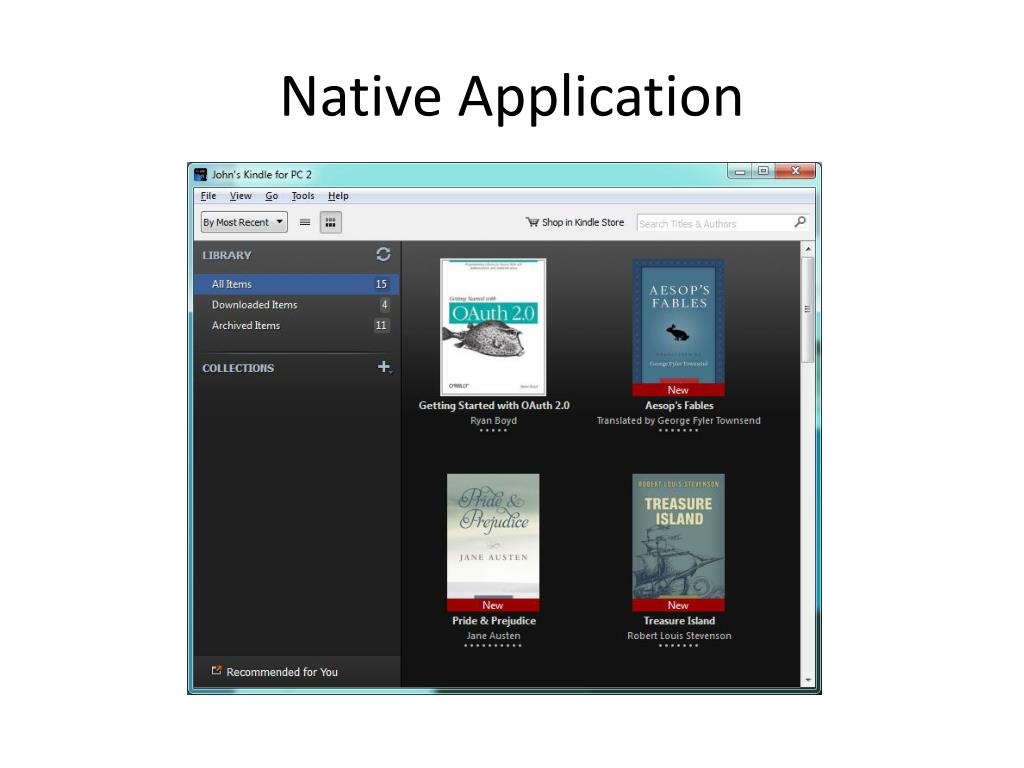Open the Treasure Island book cover
This screenshot has height=768, width=1024.
(x=679, y=543)
